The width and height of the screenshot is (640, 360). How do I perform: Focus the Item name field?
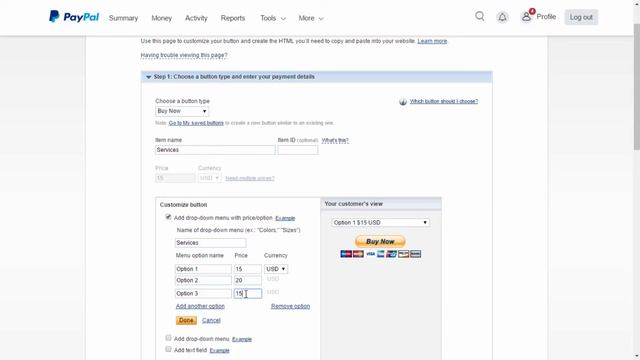[215, 150]
